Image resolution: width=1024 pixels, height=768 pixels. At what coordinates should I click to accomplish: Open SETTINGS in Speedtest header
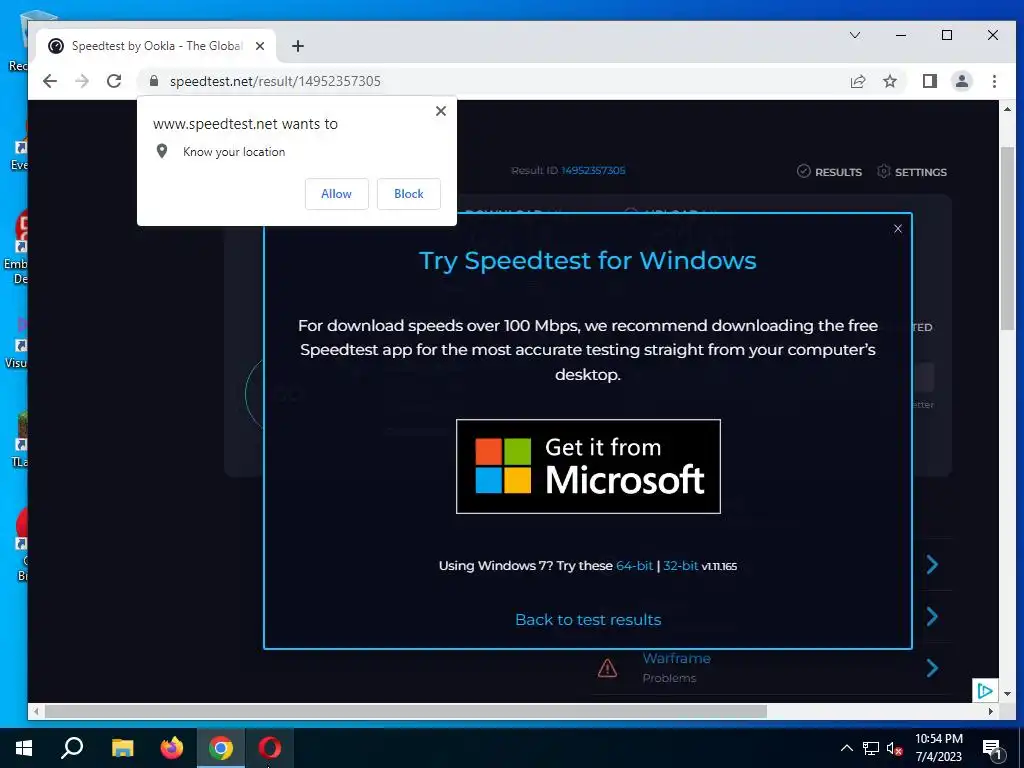(x=912, y=172)
